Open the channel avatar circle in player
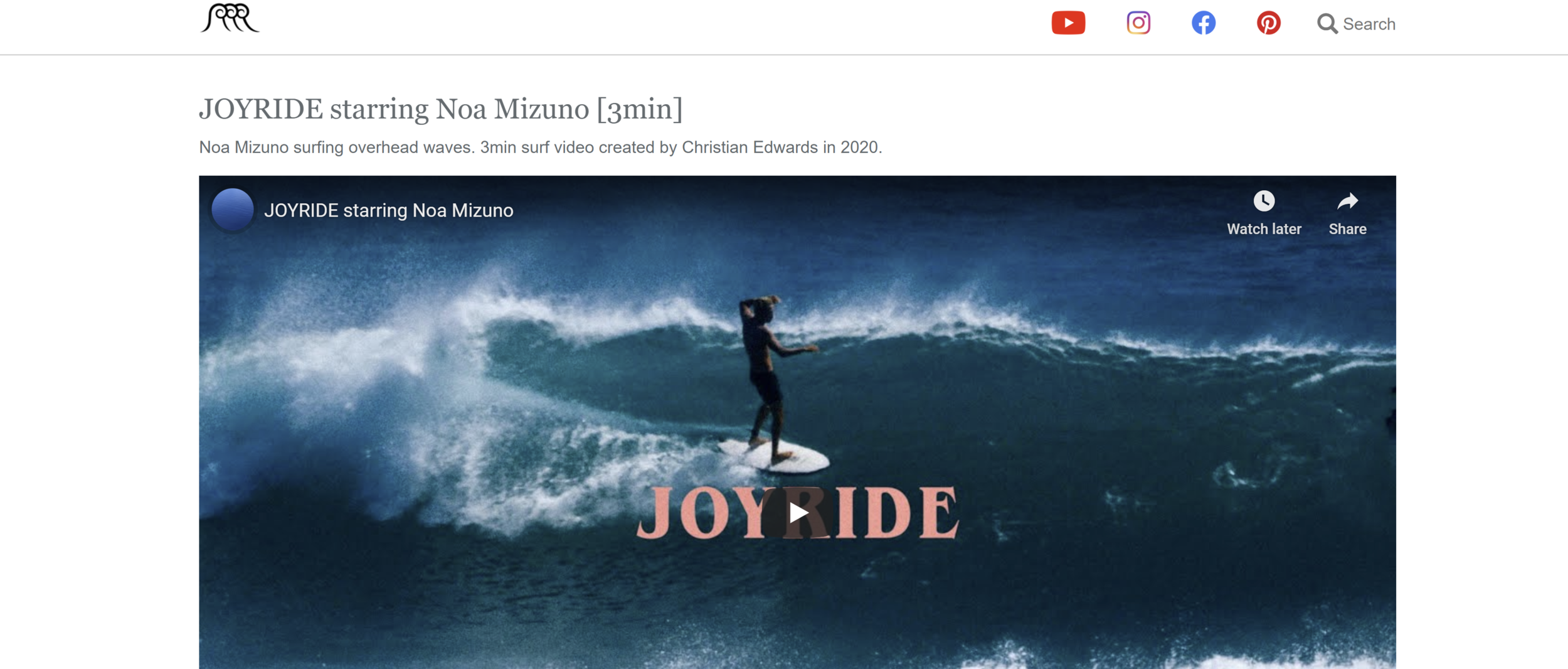1568x669 pixels. tap(232, 210)
